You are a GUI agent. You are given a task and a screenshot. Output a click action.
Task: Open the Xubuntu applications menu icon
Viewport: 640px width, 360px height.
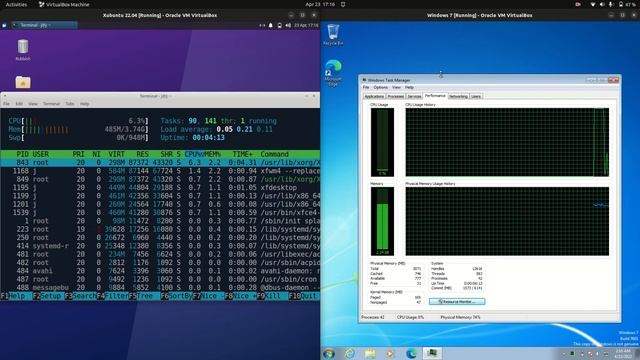tap(4, 25)
